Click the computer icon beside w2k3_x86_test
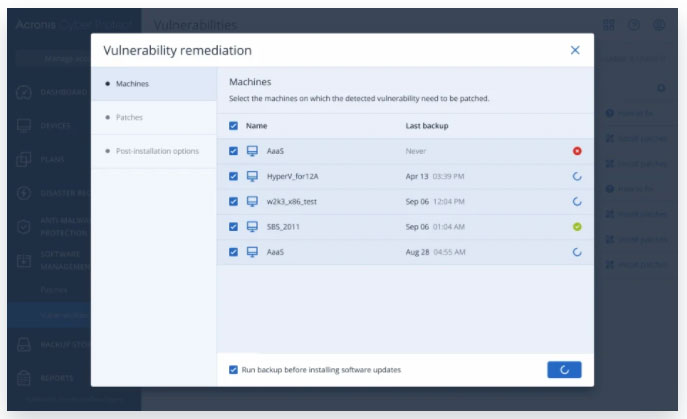 click(x=252, y=202)
